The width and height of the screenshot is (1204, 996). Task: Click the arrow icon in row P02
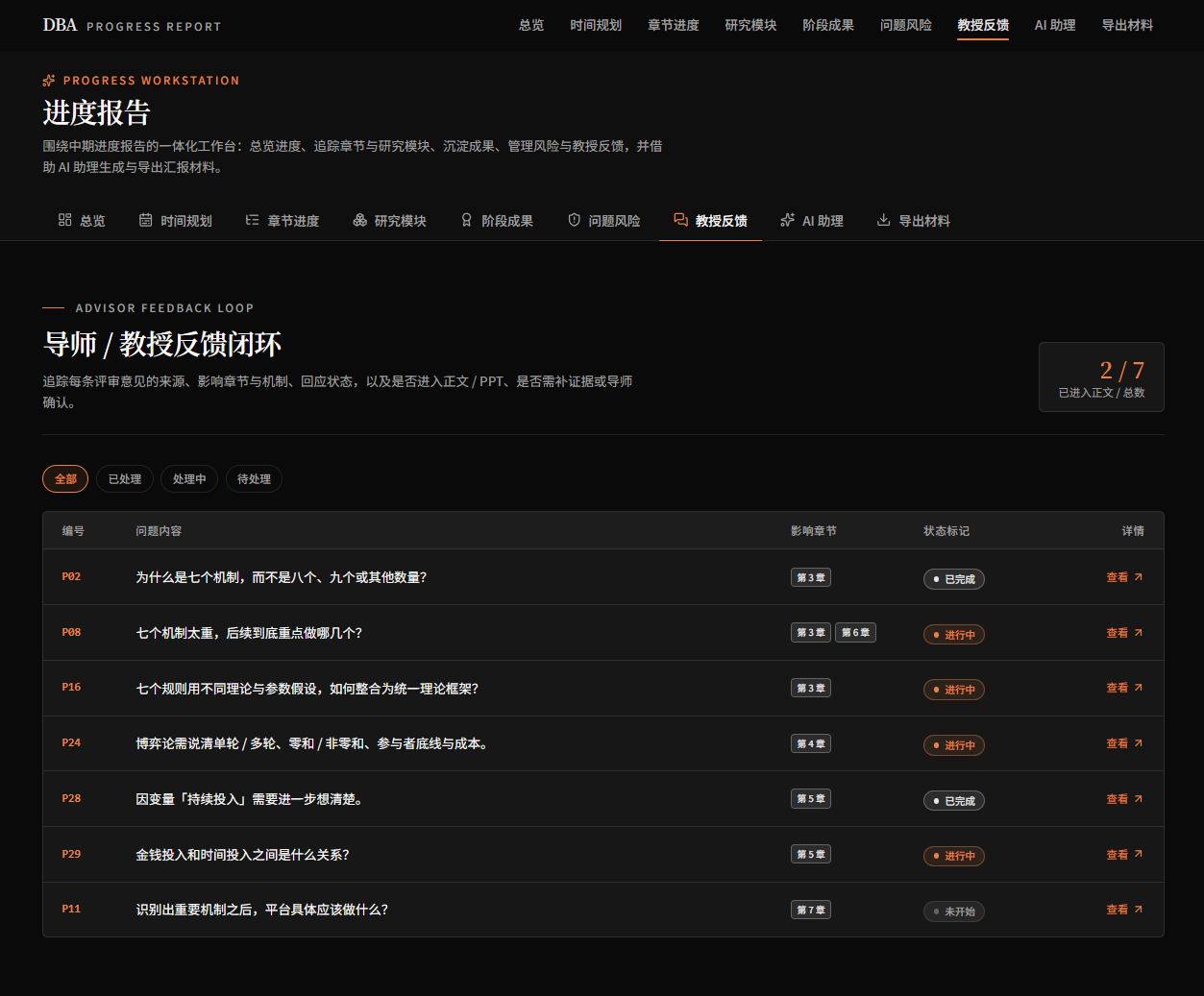click(x=1139, y=577)
